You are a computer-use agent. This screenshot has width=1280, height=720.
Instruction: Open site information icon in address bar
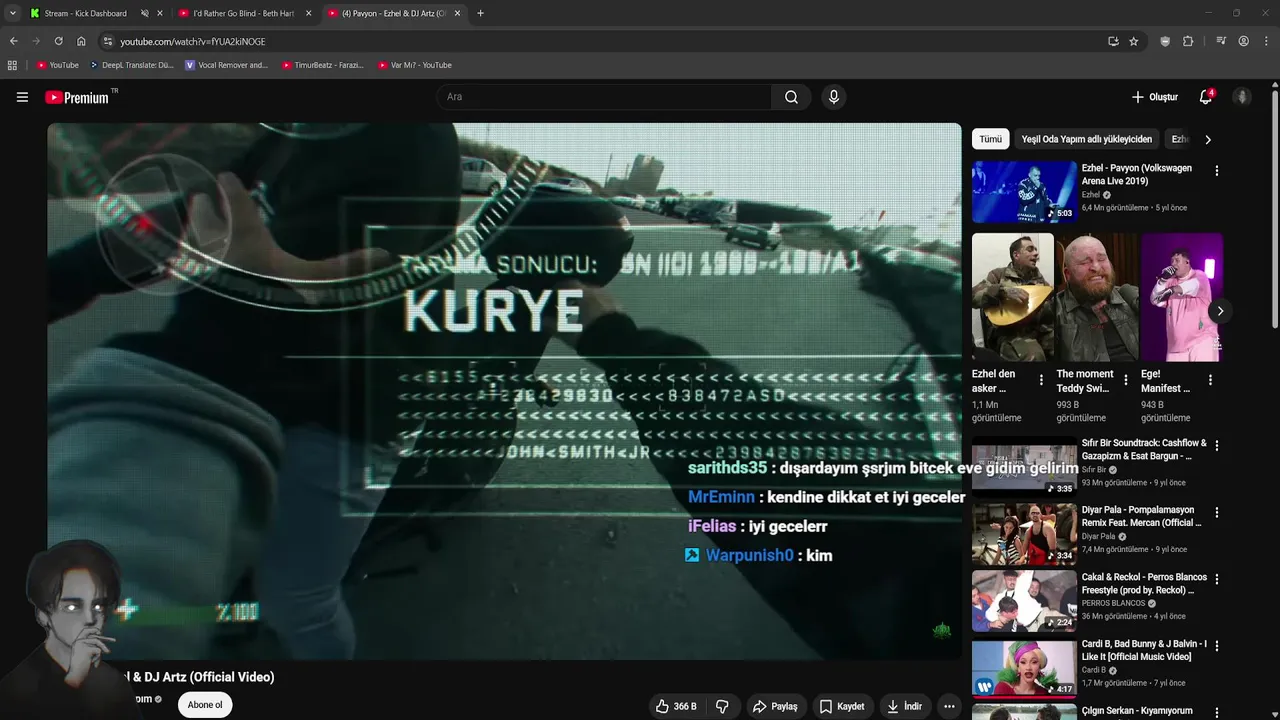pos(108,41)
